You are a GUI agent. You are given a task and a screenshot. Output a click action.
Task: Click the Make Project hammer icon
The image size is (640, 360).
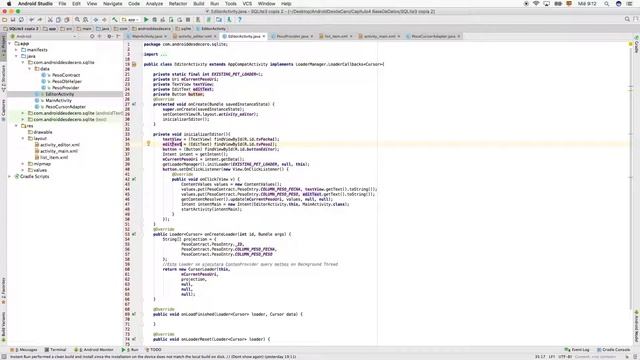[x=115, y=20]
